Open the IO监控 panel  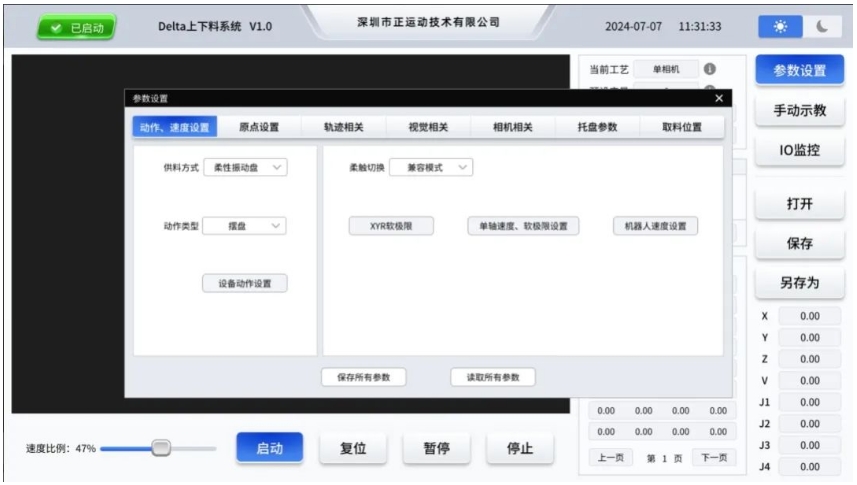[x=800, y=150]
